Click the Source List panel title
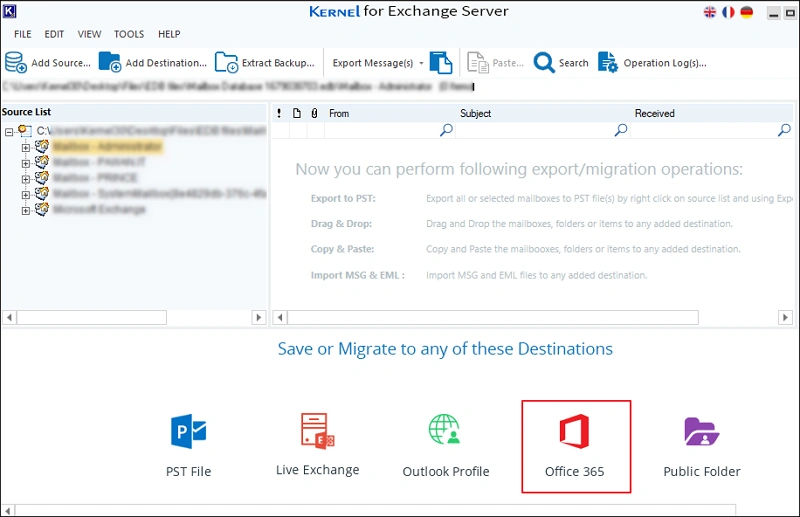 pyautogui.click(x=26, y=112)
